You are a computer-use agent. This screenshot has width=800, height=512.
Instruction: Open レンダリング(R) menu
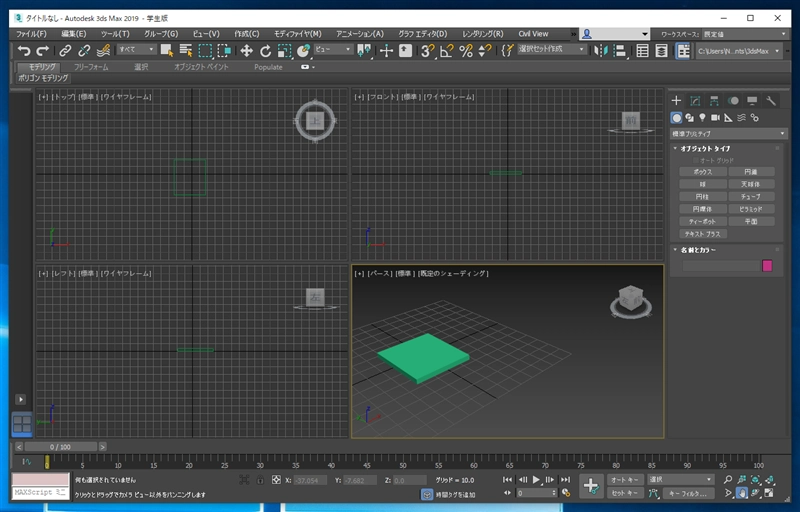coord(483,34)
